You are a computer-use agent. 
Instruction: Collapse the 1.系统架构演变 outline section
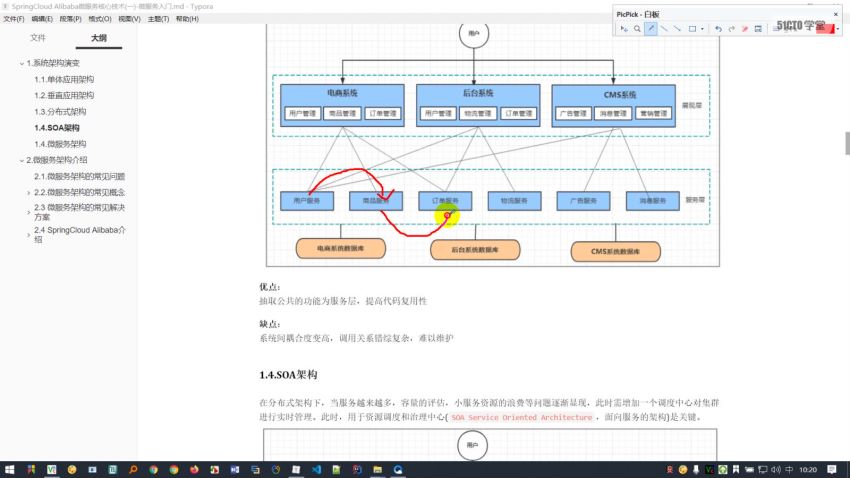coord(22,63)
